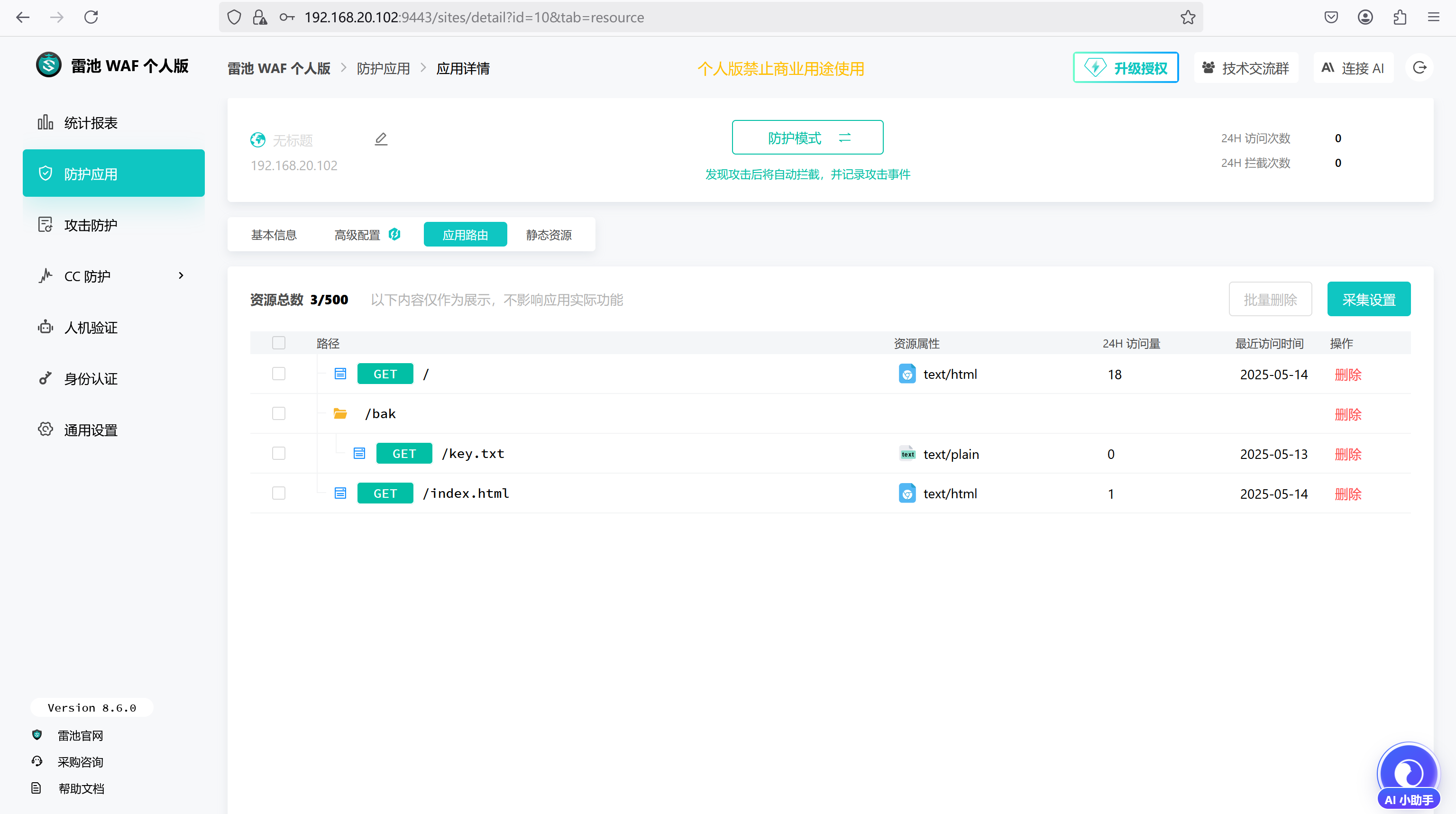Click the pencil edit title icon
Image resolution: width=1456 pixels, height=814 pixels.
(381, 139)
